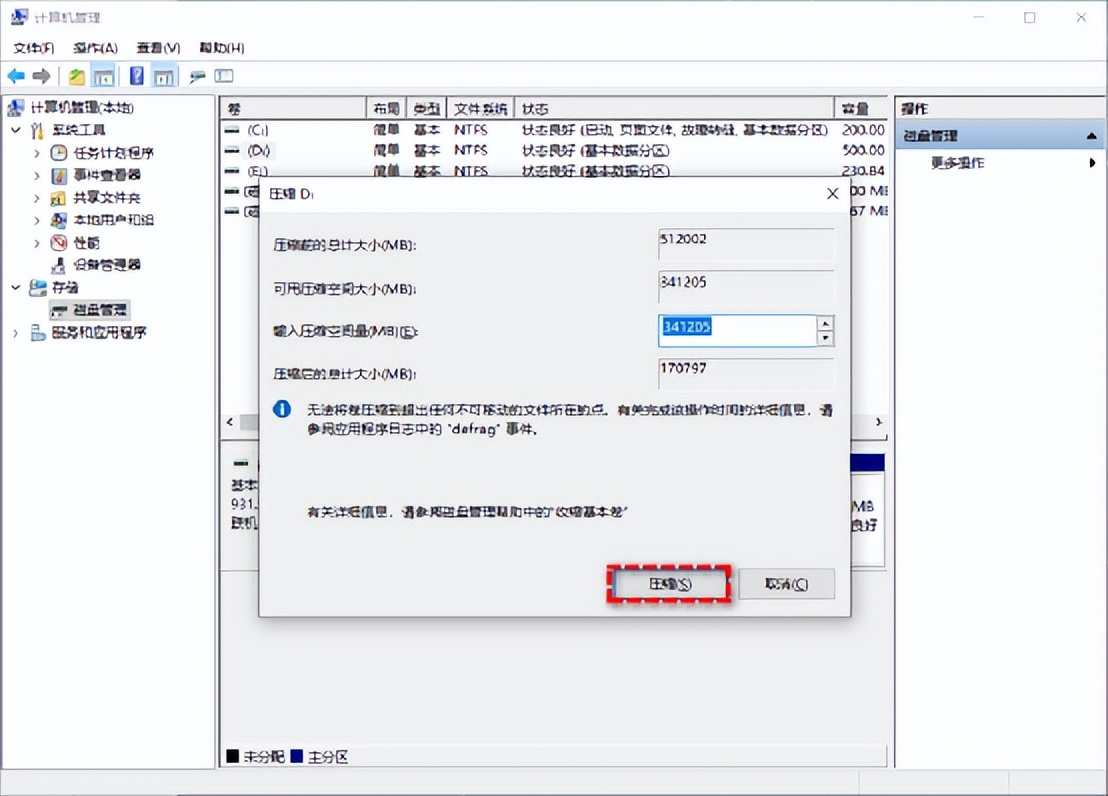Click the shrink space input field
This screenshot has width=1108, height=796.
[737, 331]
